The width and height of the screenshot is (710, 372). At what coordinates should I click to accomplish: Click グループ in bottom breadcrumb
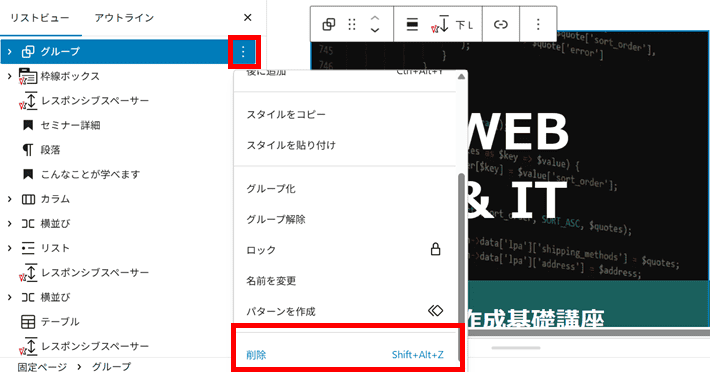coord(111,366)
